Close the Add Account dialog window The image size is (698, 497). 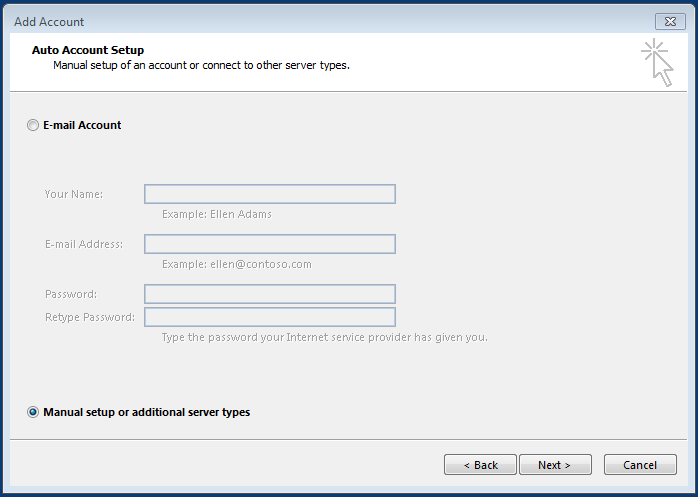(670, 21)
